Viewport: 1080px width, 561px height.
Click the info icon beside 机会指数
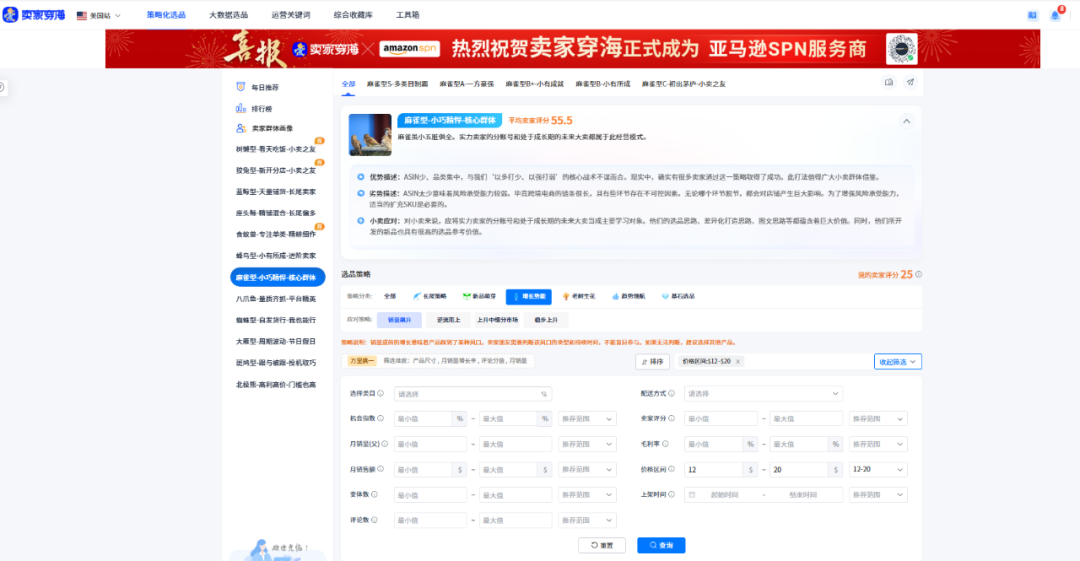[x=380, y=418]
